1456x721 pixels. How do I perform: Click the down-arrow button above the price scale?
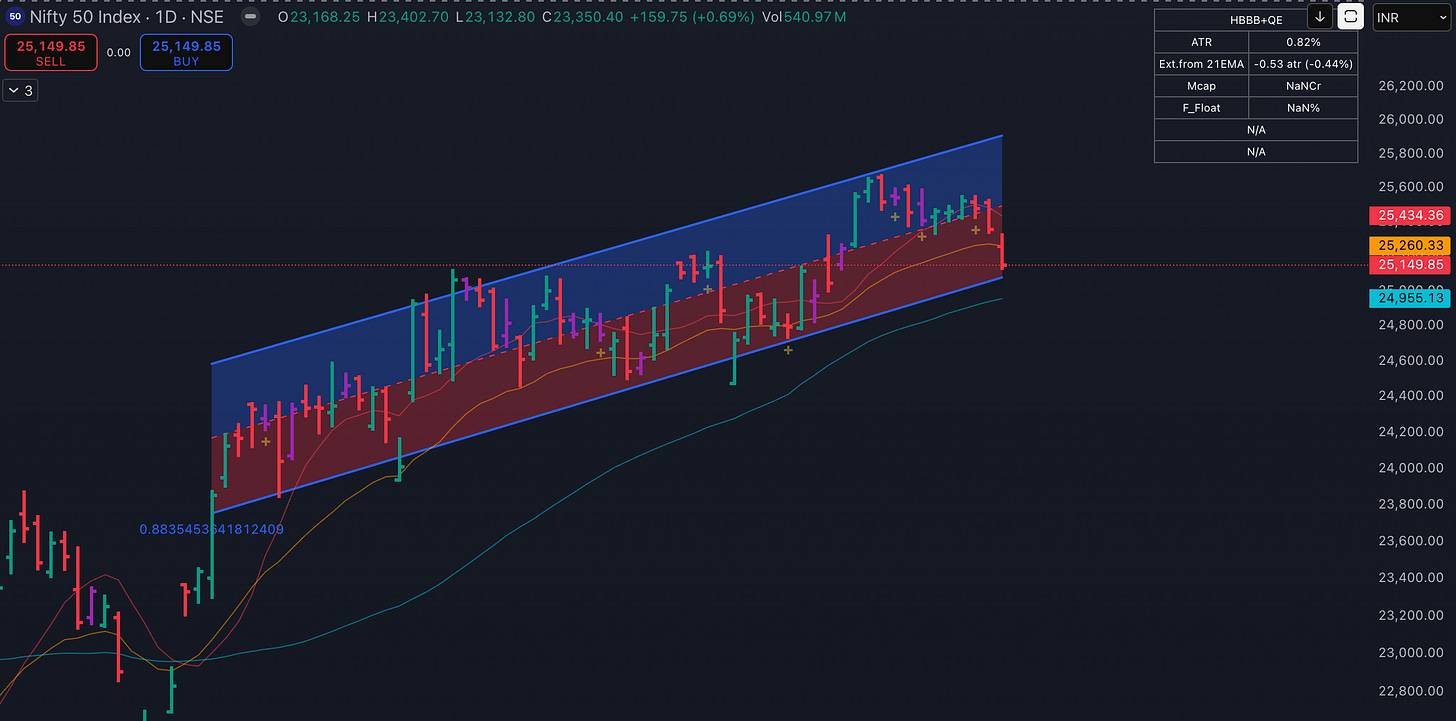[1320, 16]
